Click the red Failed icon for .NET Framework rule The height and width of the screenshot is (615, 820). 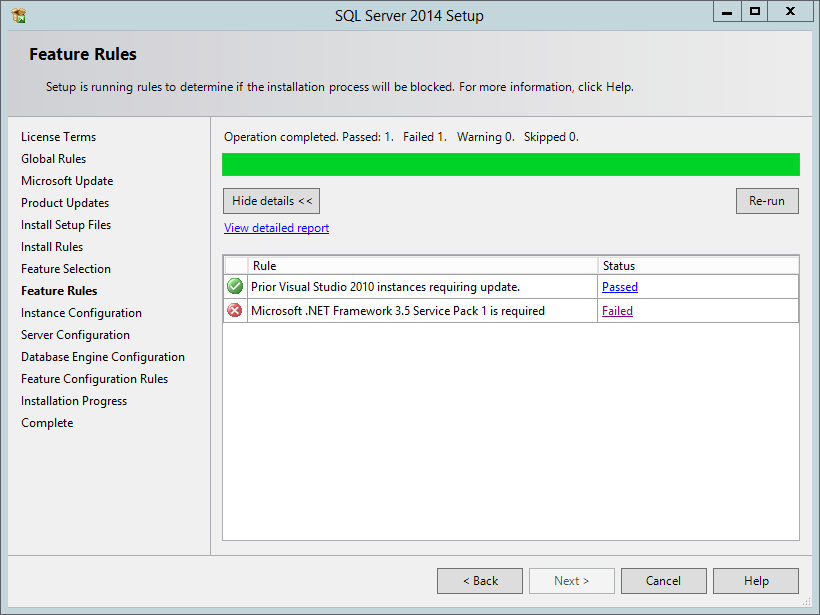[x=234, y=310]
